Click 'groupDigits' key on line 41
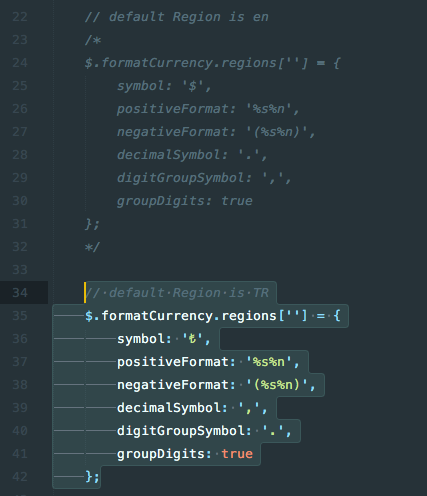This screenshot has width=427, height=496. [x=161, y=454]
